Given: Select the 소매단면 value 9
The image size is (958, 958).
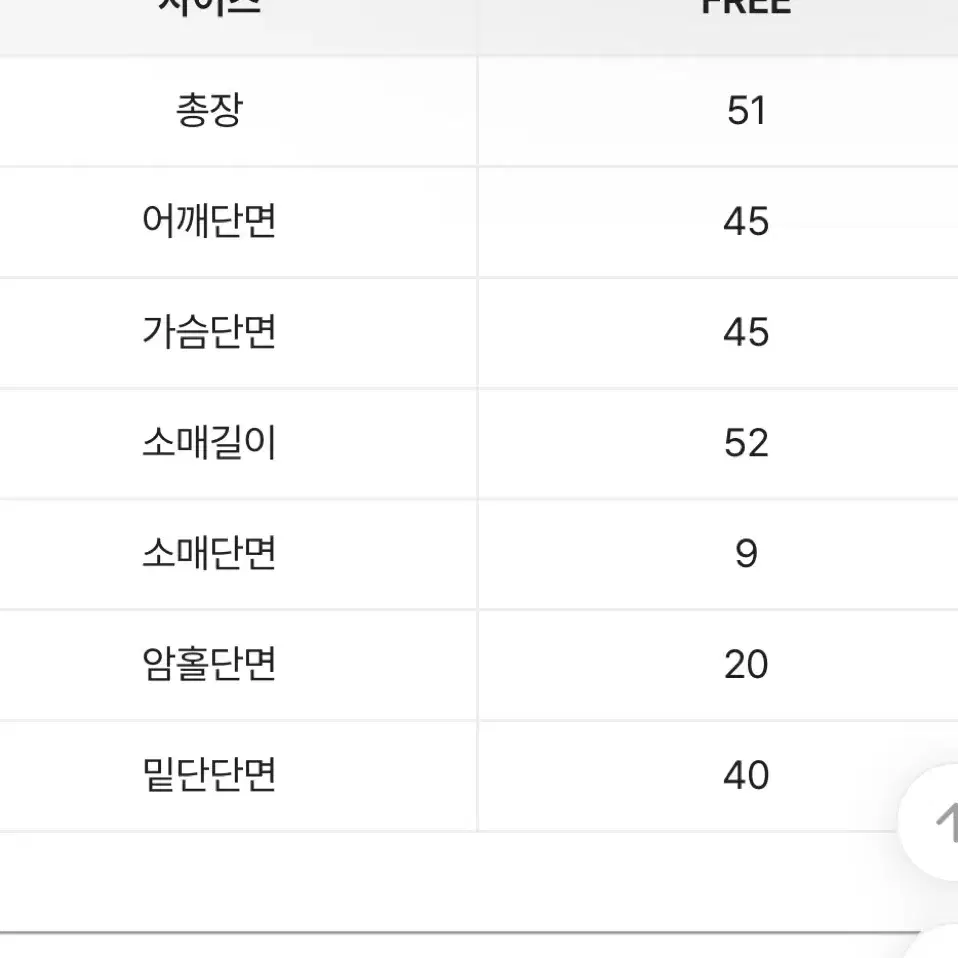Looking at the screenshot, I should click(x=746, y=554).
